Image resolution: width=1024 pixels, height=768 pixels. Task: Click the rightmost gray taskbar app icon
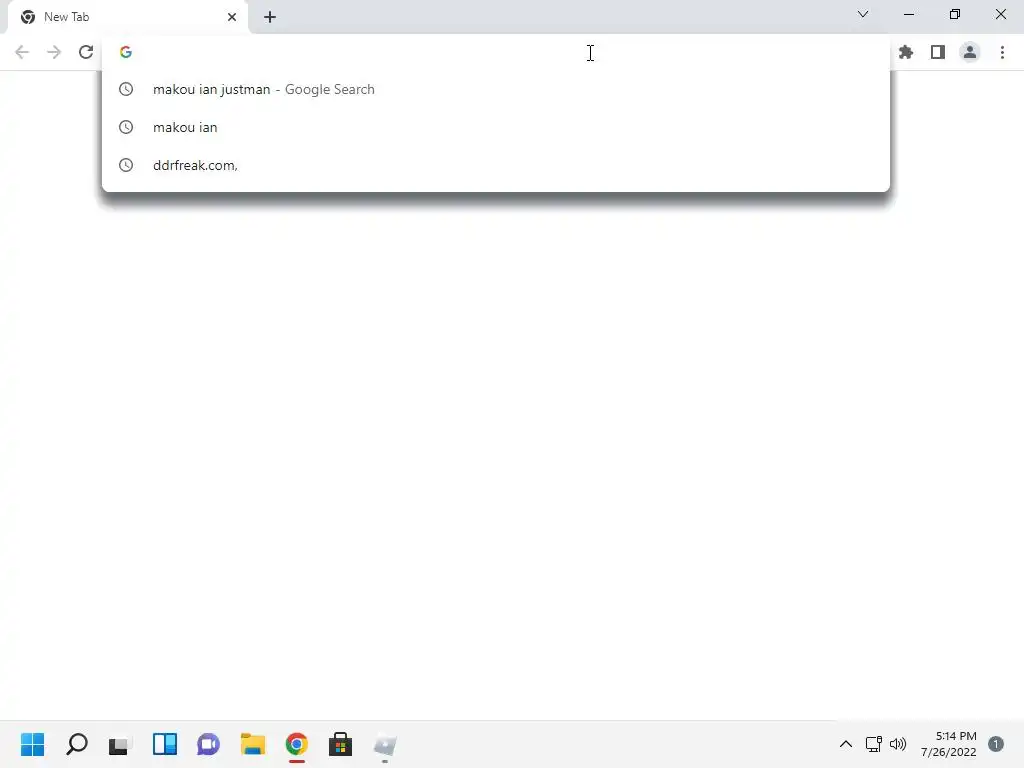(x=385, y=744)
